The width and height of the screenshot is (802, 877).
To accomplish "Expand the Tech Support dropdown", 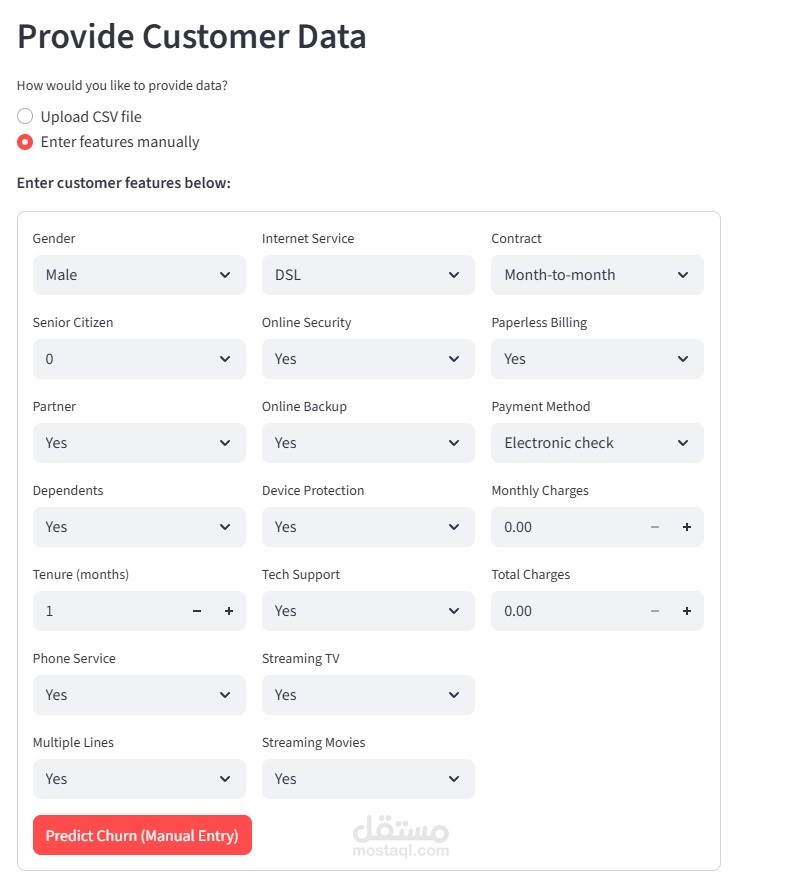I will tap(368, 611).
